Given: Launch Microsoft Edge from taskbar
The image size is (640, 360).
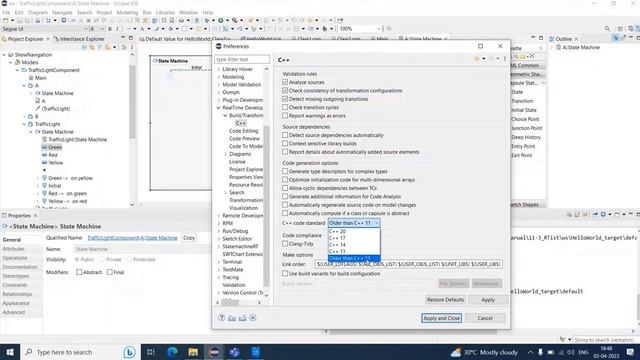Looking at the screenshot, I should coord(172,352).
